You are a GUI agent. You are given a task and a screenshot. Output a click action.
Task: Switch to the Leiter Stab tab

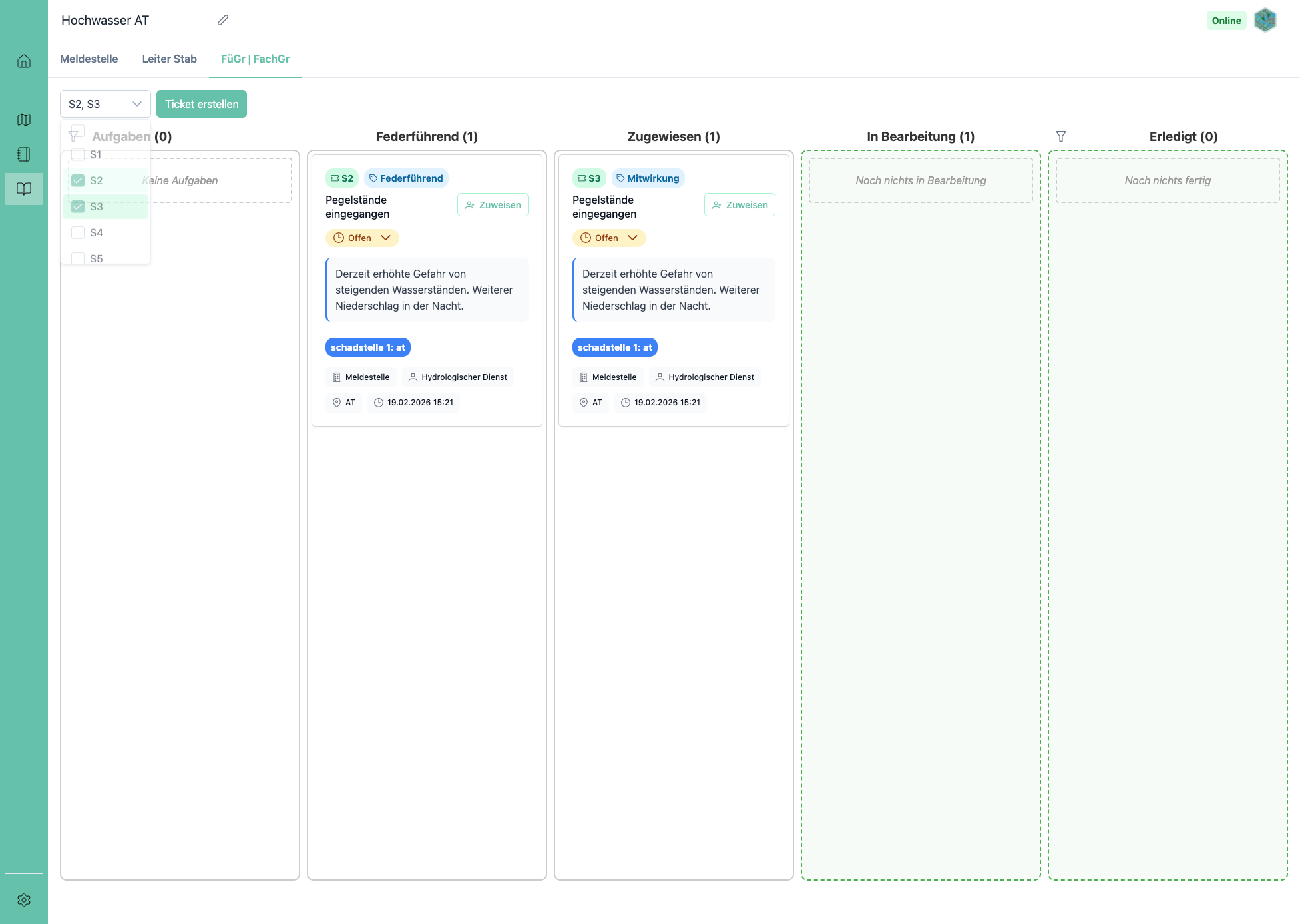point(169,59)
